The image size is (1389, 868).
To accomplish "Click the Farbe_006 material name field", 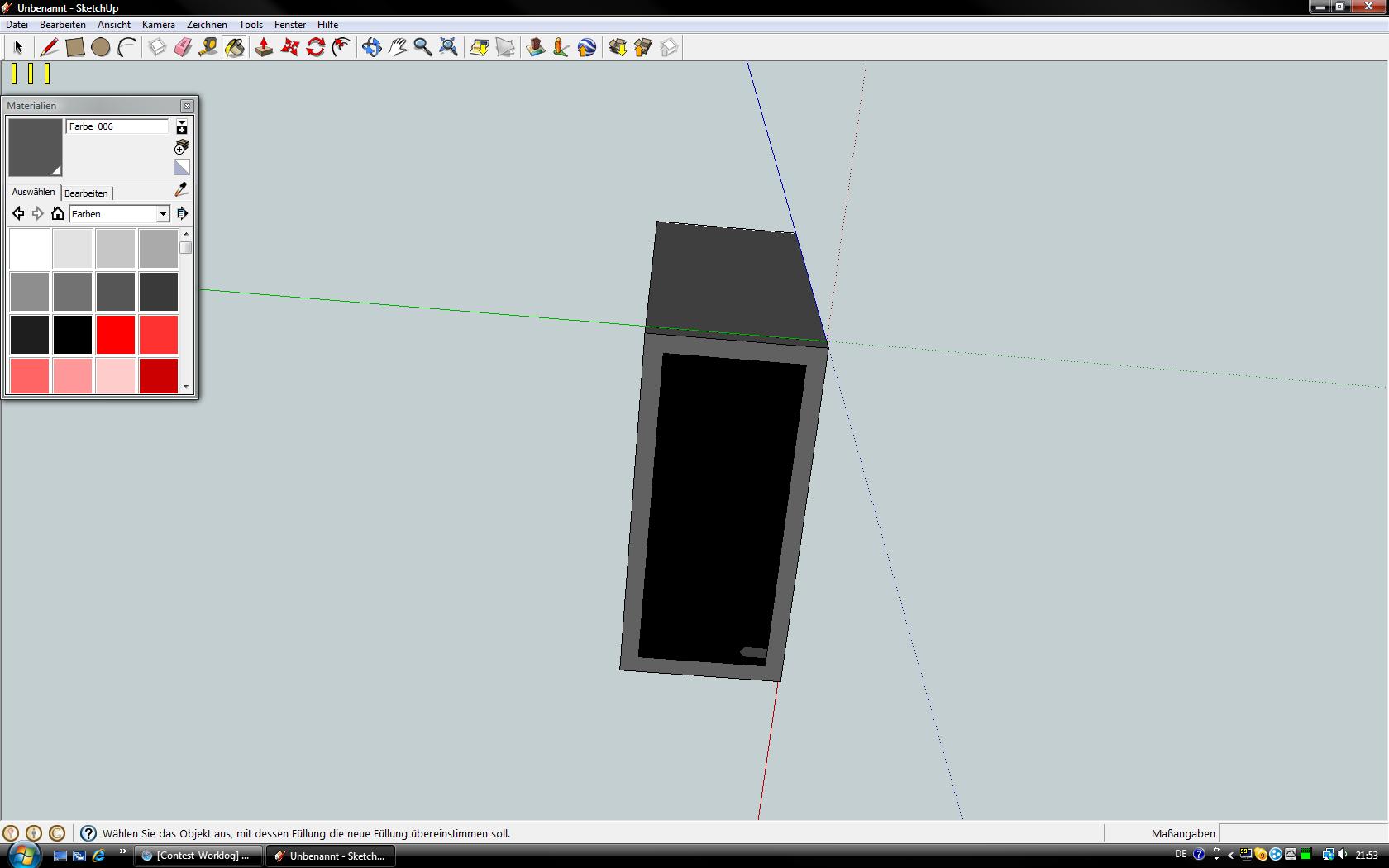I will pos(117,126).
